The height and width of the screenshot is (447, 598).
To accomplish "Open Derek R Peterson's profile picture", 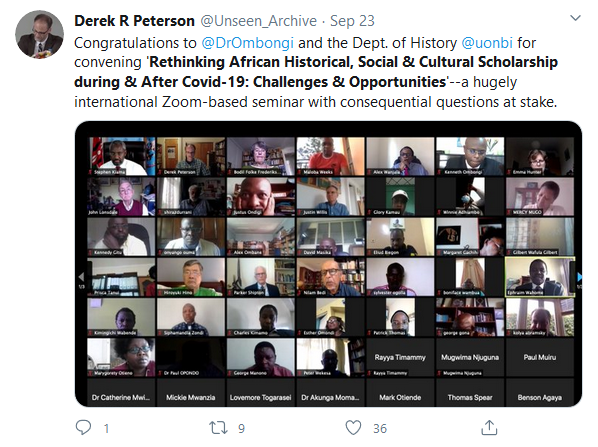I will point(39,34).
